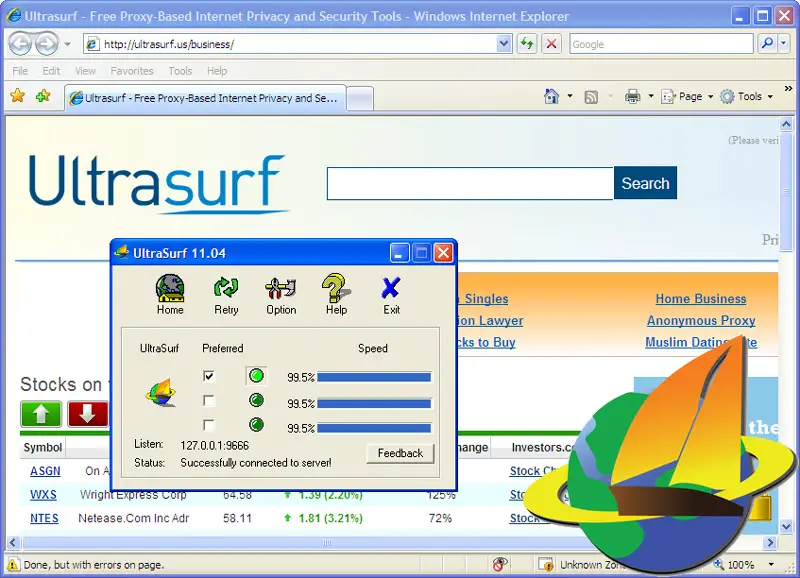Click third server green status light
This screenshot has height=578, width=800.
(257, 424)
